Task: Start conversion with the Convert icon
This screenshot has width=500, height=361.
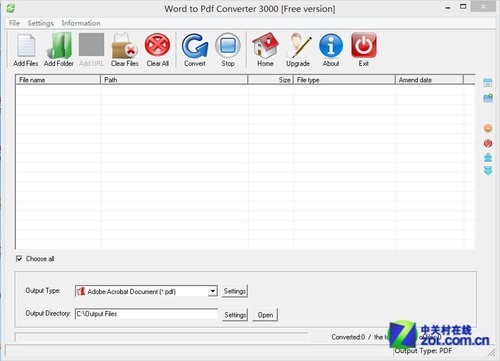Action: tap(195, 46)
